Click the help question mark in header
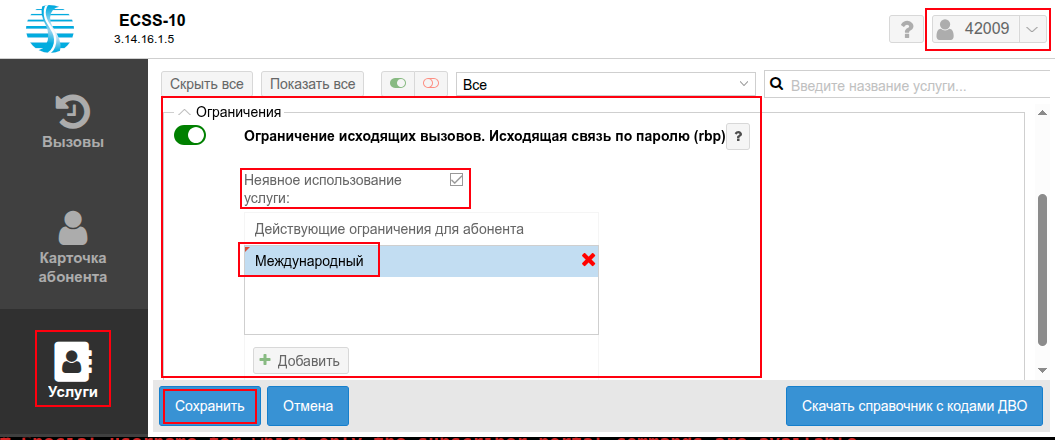 [905, 30]
